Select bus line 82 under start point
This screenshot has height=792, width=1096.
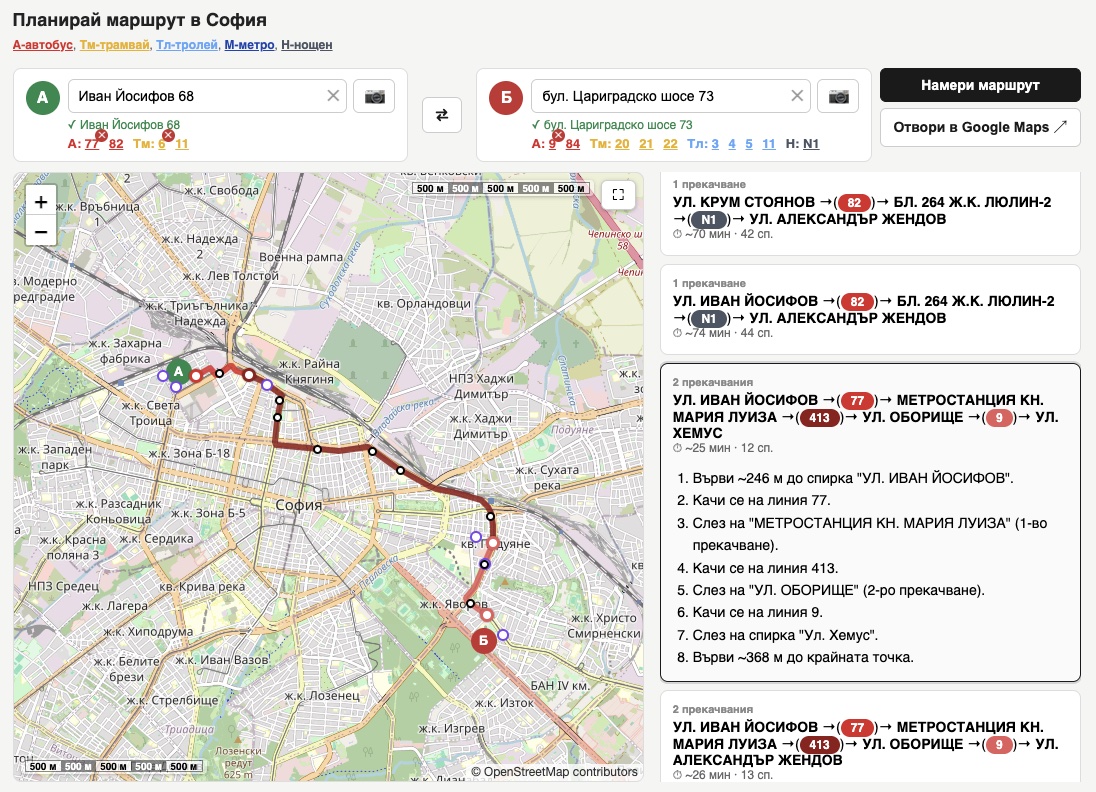point(116,144)
